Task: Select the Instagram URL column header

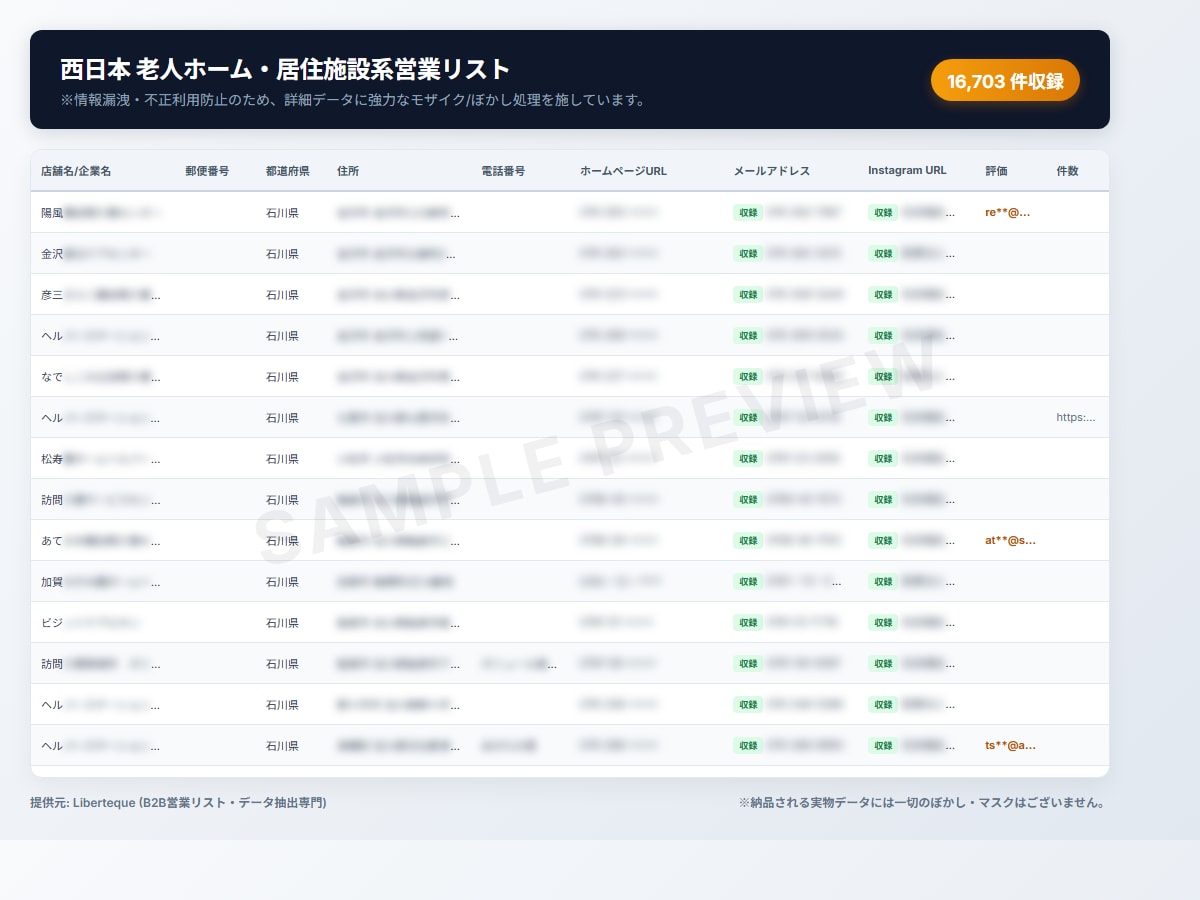Action: pos(907,170)
